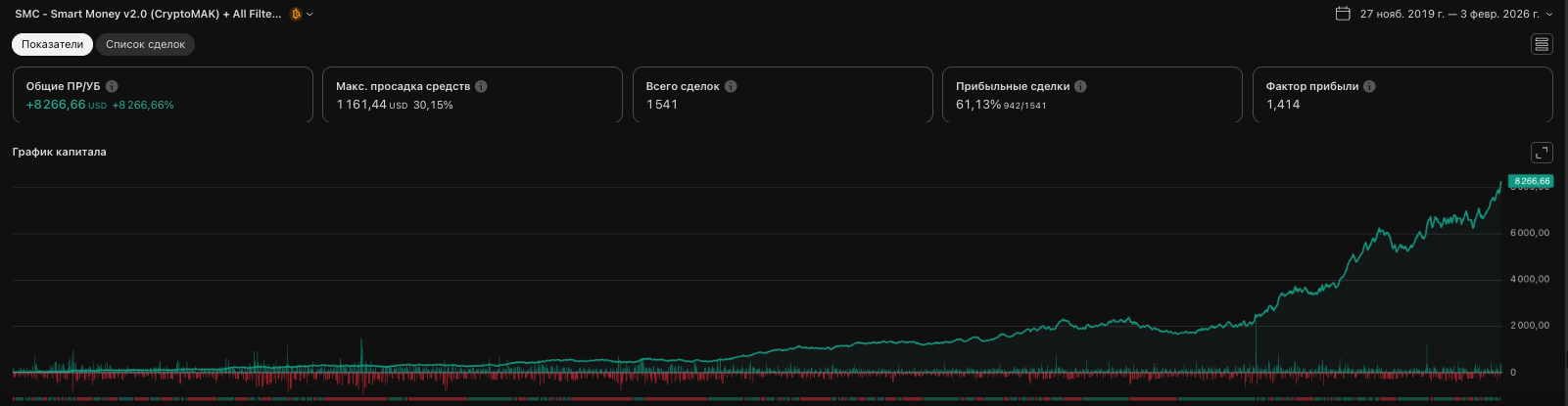This screenshot has height=406, width=1568.
Task: Click the 61,13% profitable trades value
Action: tap(977, 105)
